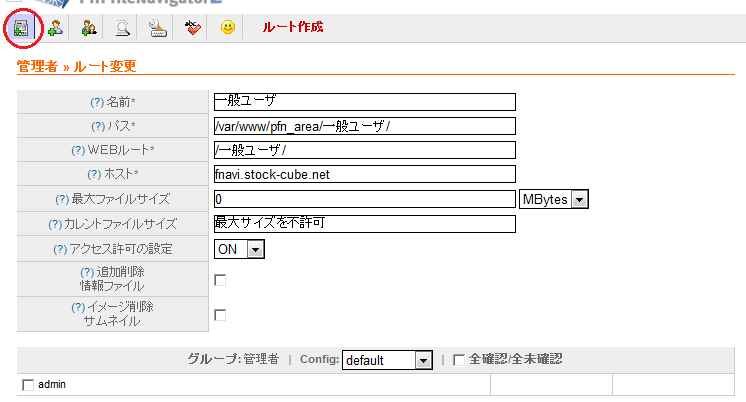Screen dimensions: 746x402
Task: Click the ルート作成 toolbar label
Action: pyautogui.click(x=292, y=27)
